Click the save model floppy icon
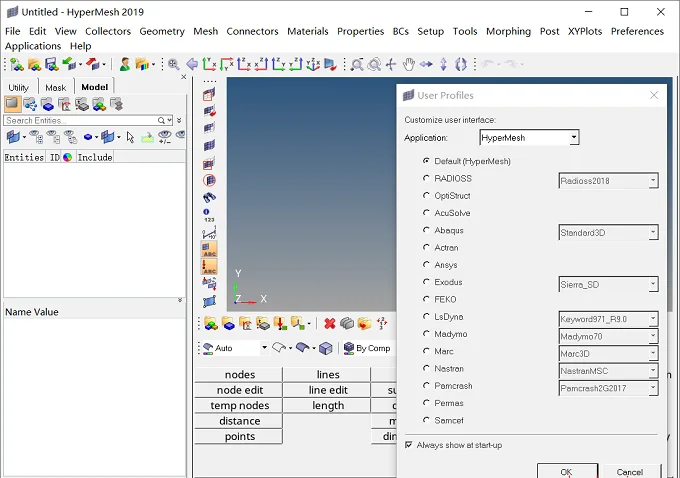The image size is (680, 478). 52,65
